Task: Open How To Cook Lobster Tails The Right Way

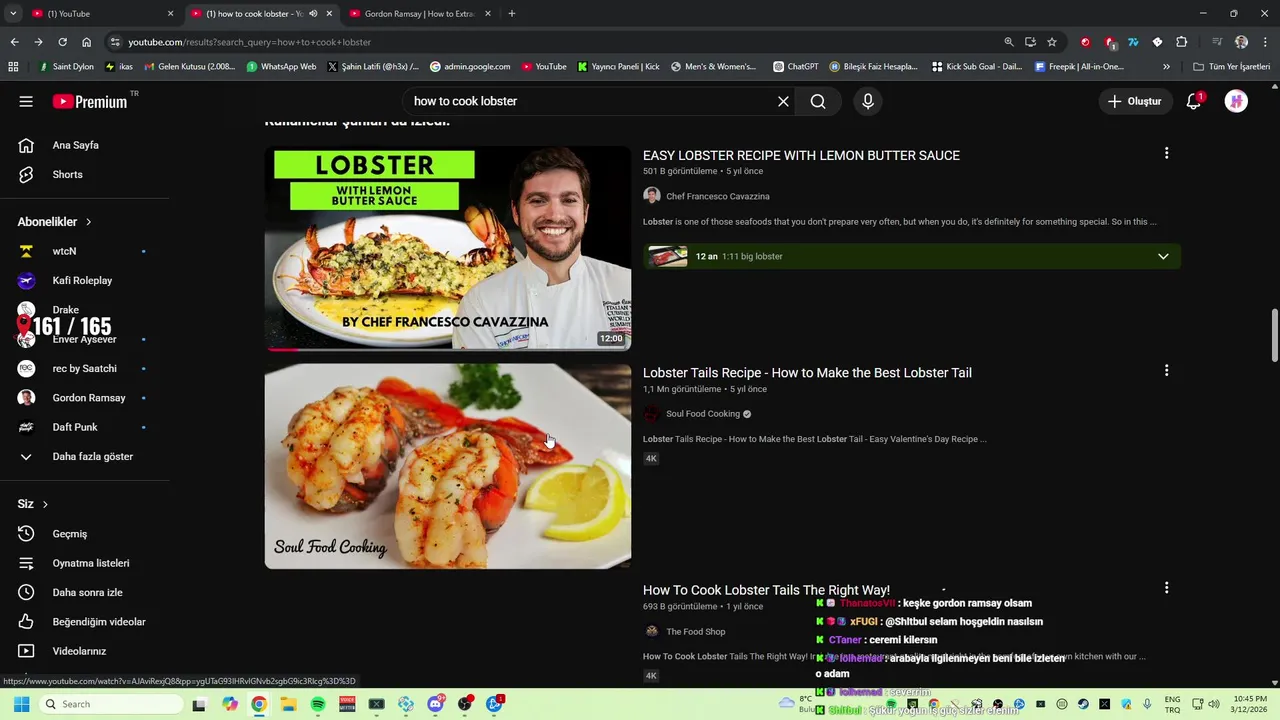Action: click(x=766, y=590)
